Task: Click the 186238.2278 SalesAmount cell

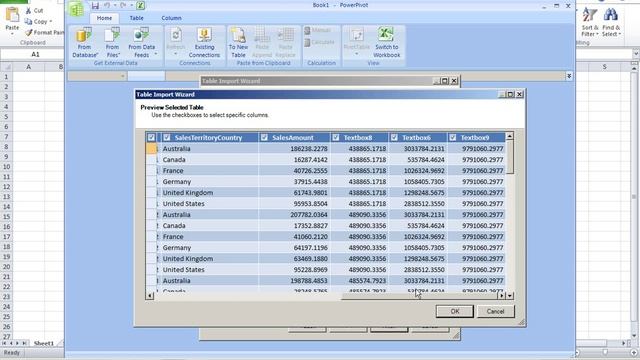Action: pos(294,149)
